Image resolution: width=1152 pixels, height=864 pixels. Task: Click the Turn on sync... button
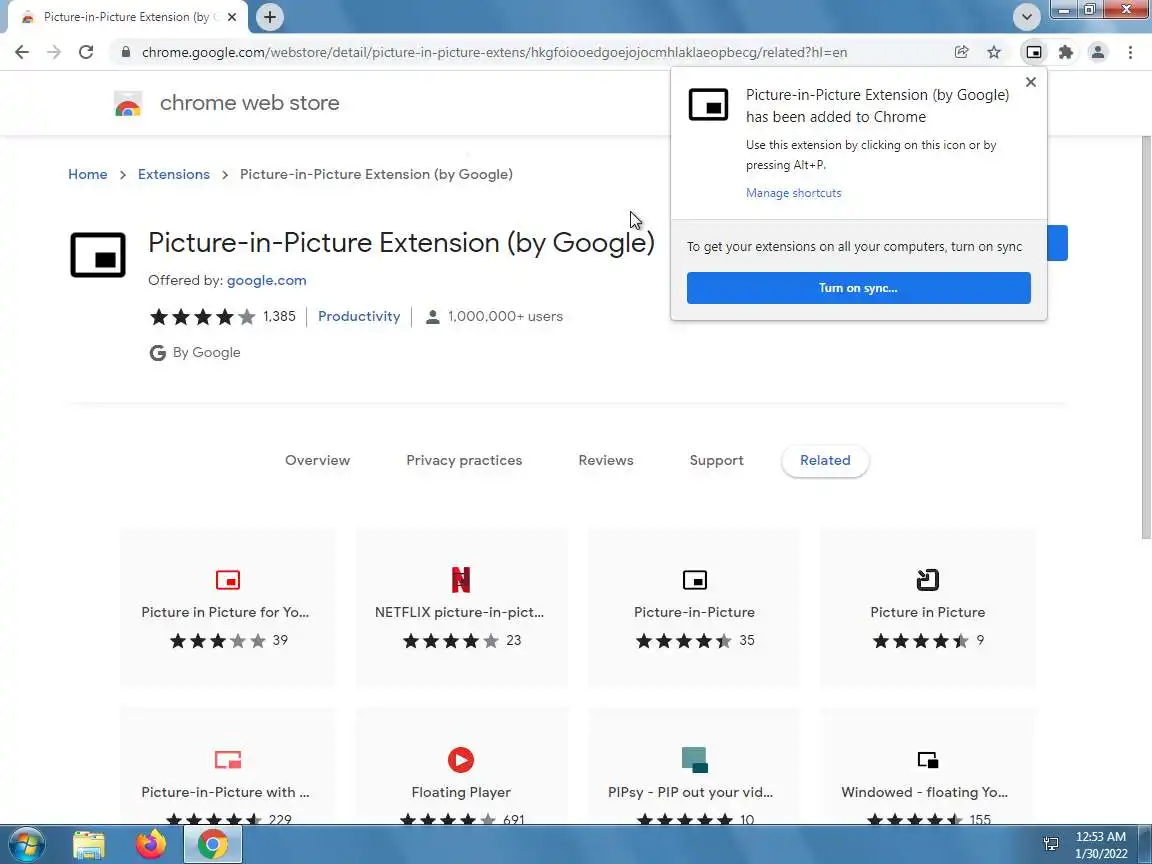pyautogui.click(x=858, y=288)
